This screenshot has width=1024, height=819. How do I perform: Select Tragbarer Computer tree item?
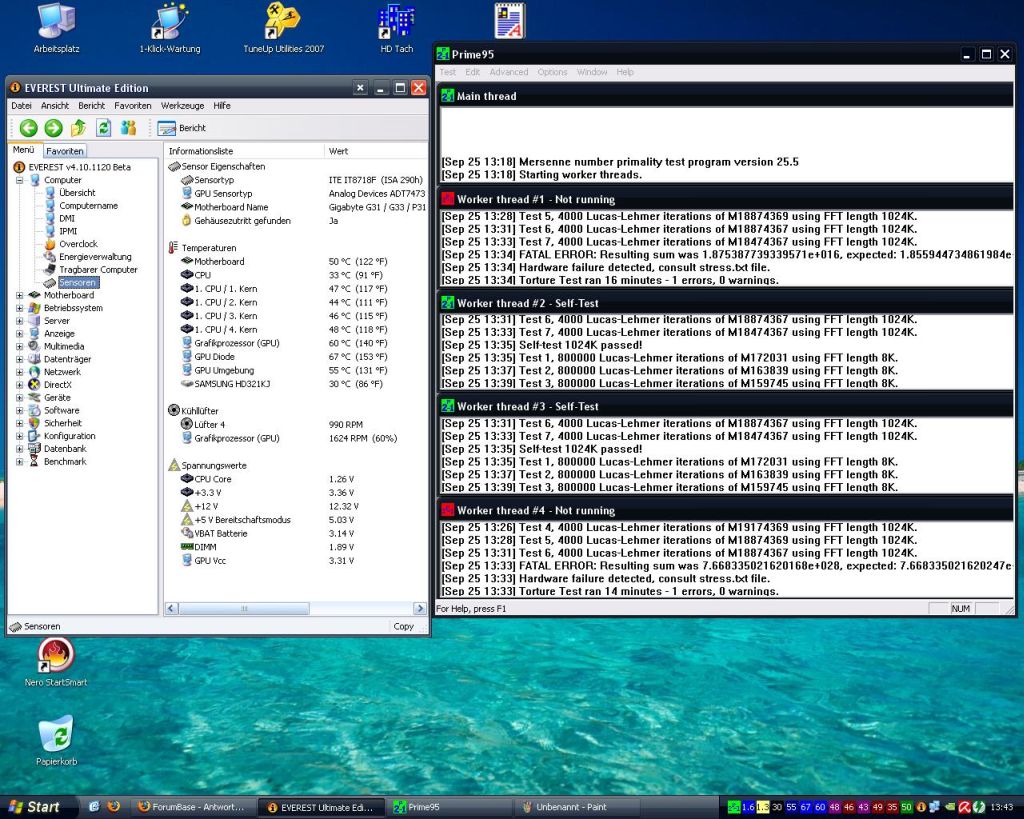[x=98, y=270]
